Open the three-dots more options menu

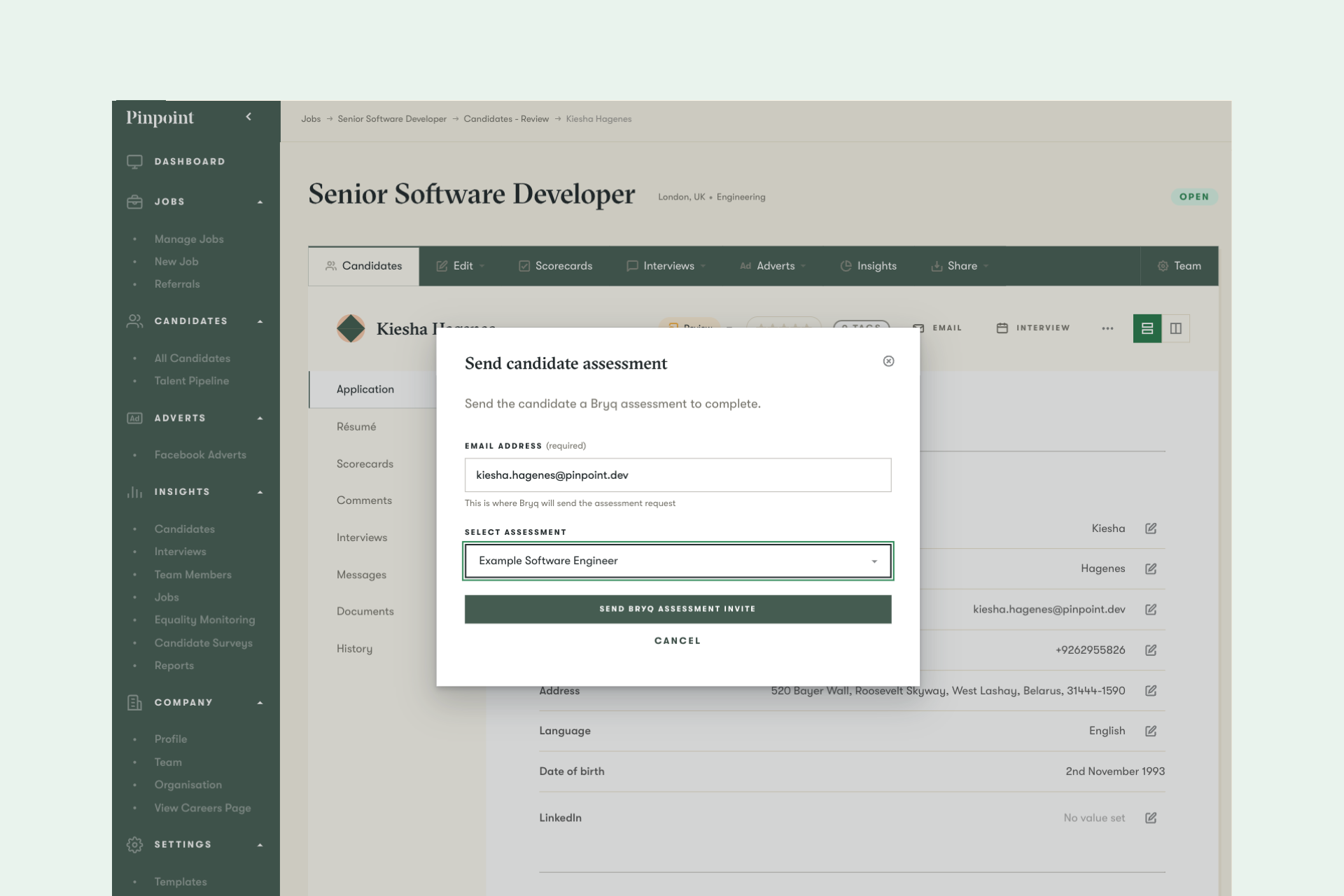pos(1107,328)
